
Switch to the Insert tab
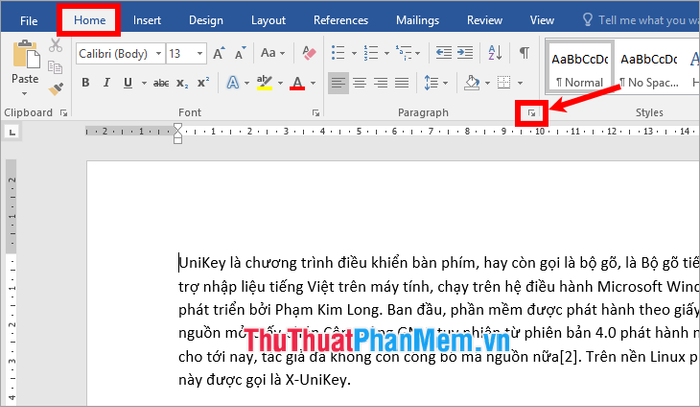(x=147, y=21)
